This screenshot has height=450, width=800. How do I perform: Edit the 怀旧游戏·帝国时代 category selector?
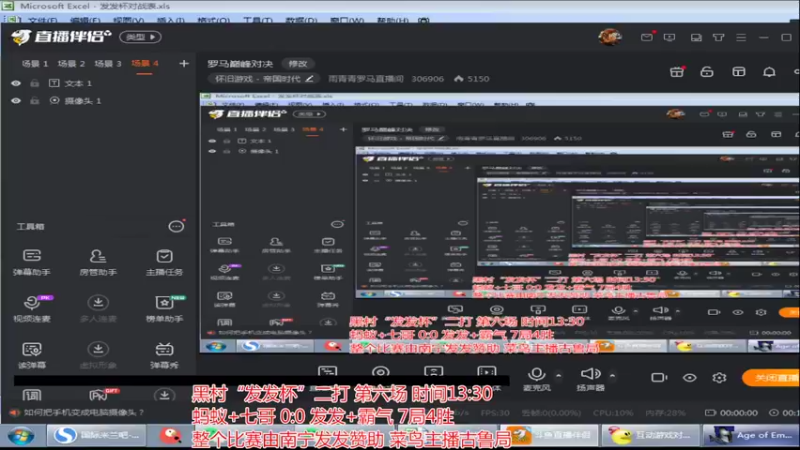point(264,79)
